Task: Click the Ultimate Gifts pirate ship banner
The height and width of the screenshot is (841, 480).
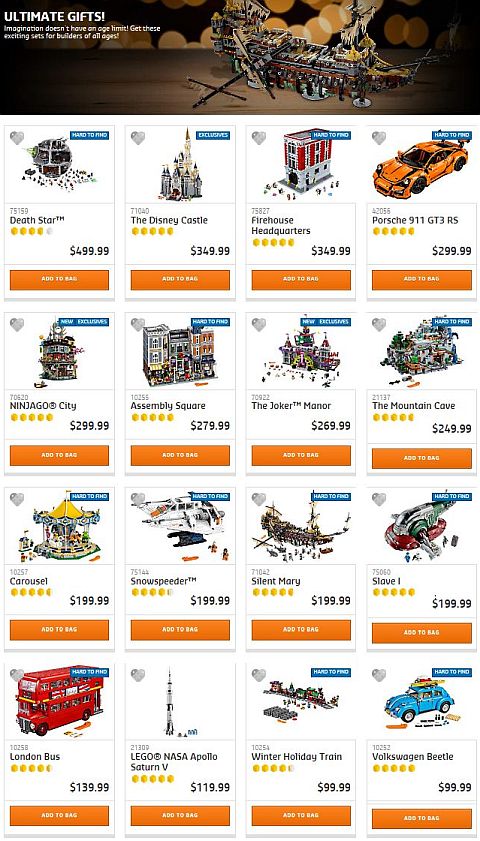Action: [x=240, y=57]
